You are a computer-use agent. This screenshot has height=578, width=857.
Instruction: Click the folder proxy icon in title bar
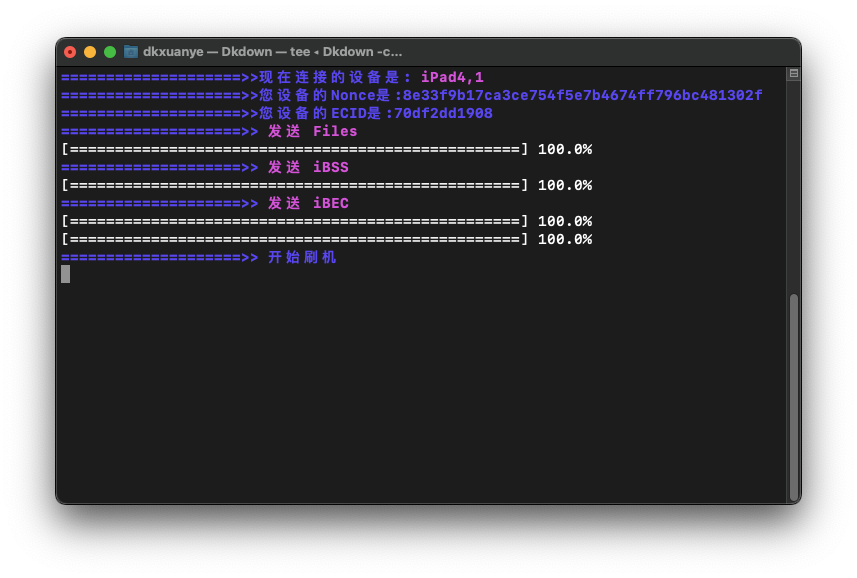tap(131, 52)
